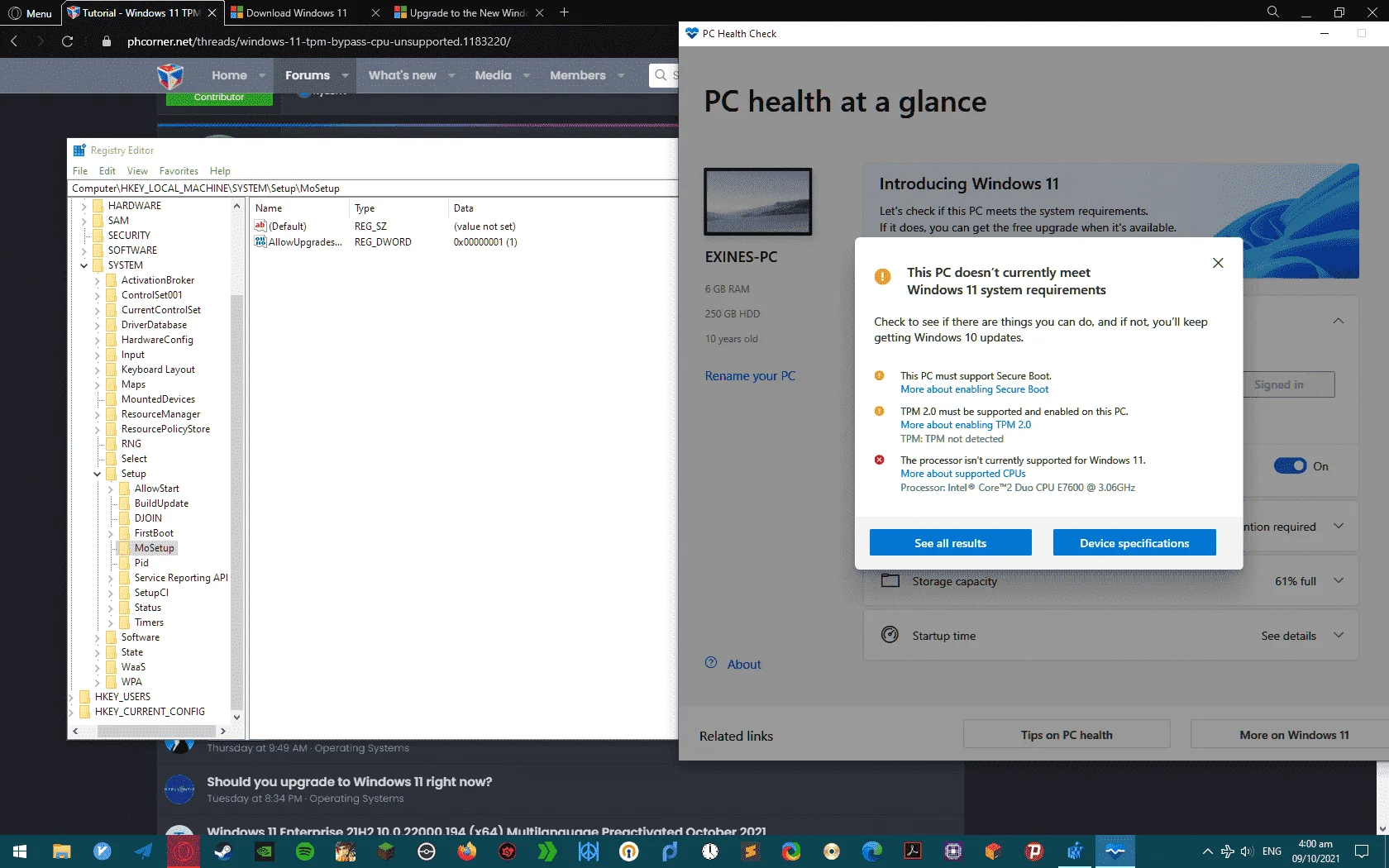Image resolution: width=1389 pixels, height=868 pixels.
Task: Turn off the On toggle switch
Action: 1290,466
